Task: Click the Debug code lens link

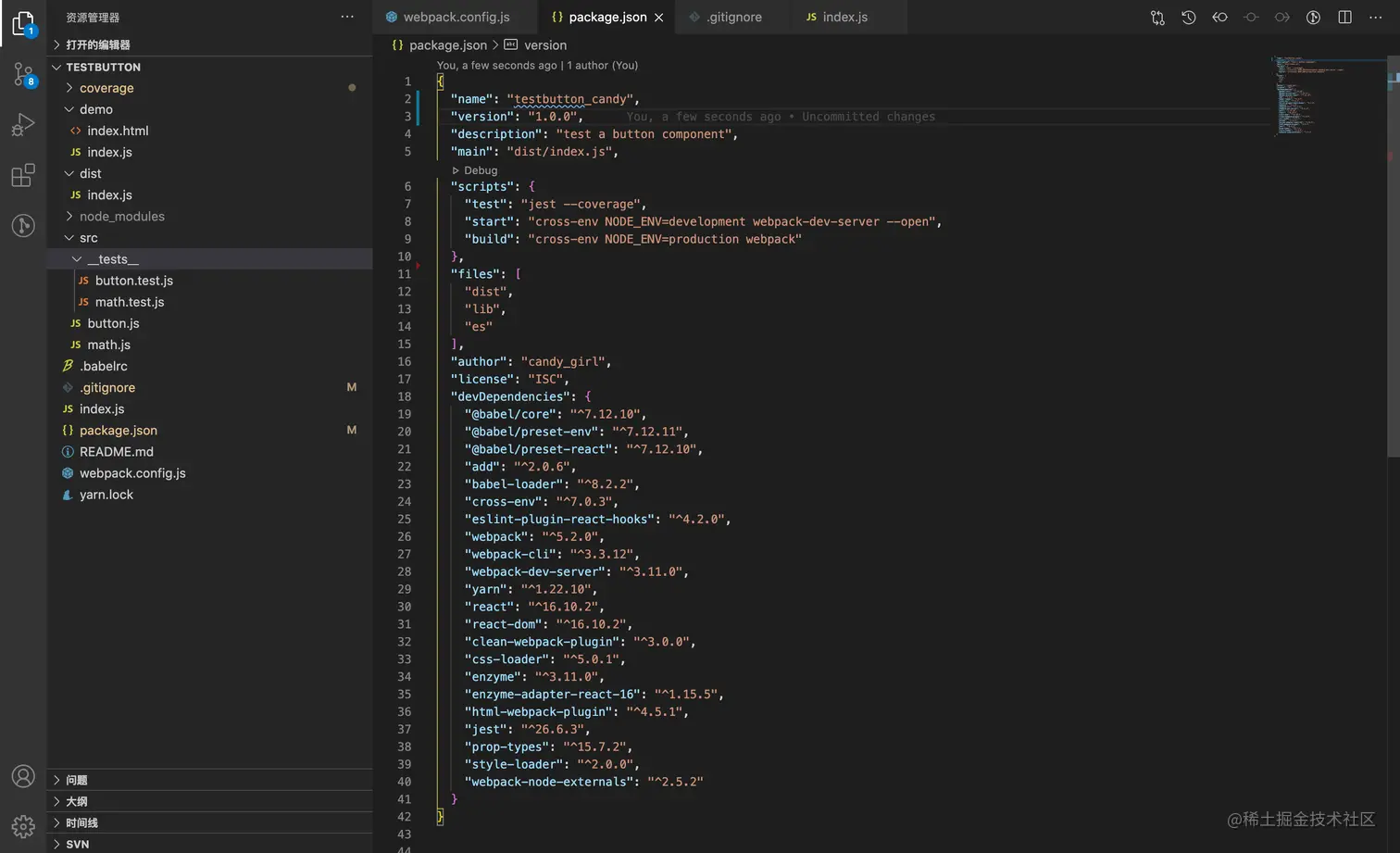Action: pos(480,170)
